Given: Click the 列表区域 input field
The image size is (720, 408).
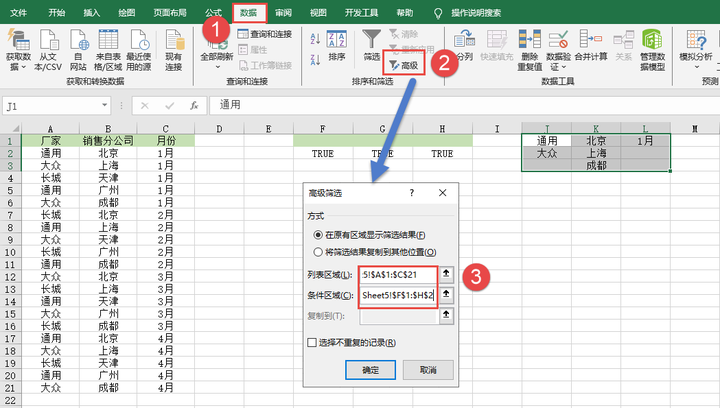Looking at the screenshot, I should click(x=398, y=274).
